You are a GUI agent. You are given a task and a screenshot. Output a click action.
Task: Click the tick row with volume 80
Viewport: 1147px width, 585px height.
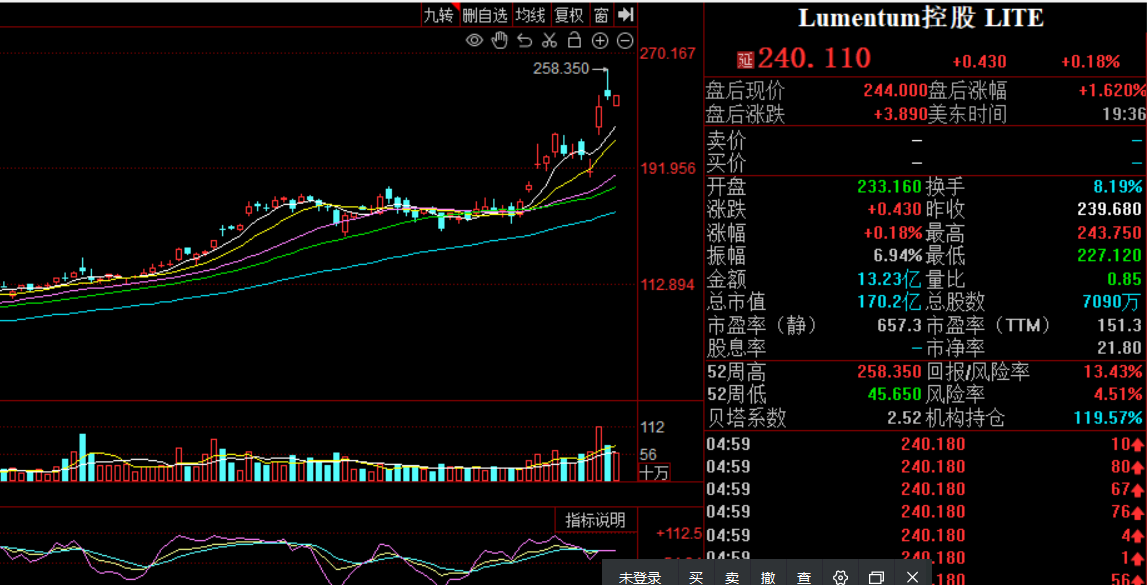925,467
